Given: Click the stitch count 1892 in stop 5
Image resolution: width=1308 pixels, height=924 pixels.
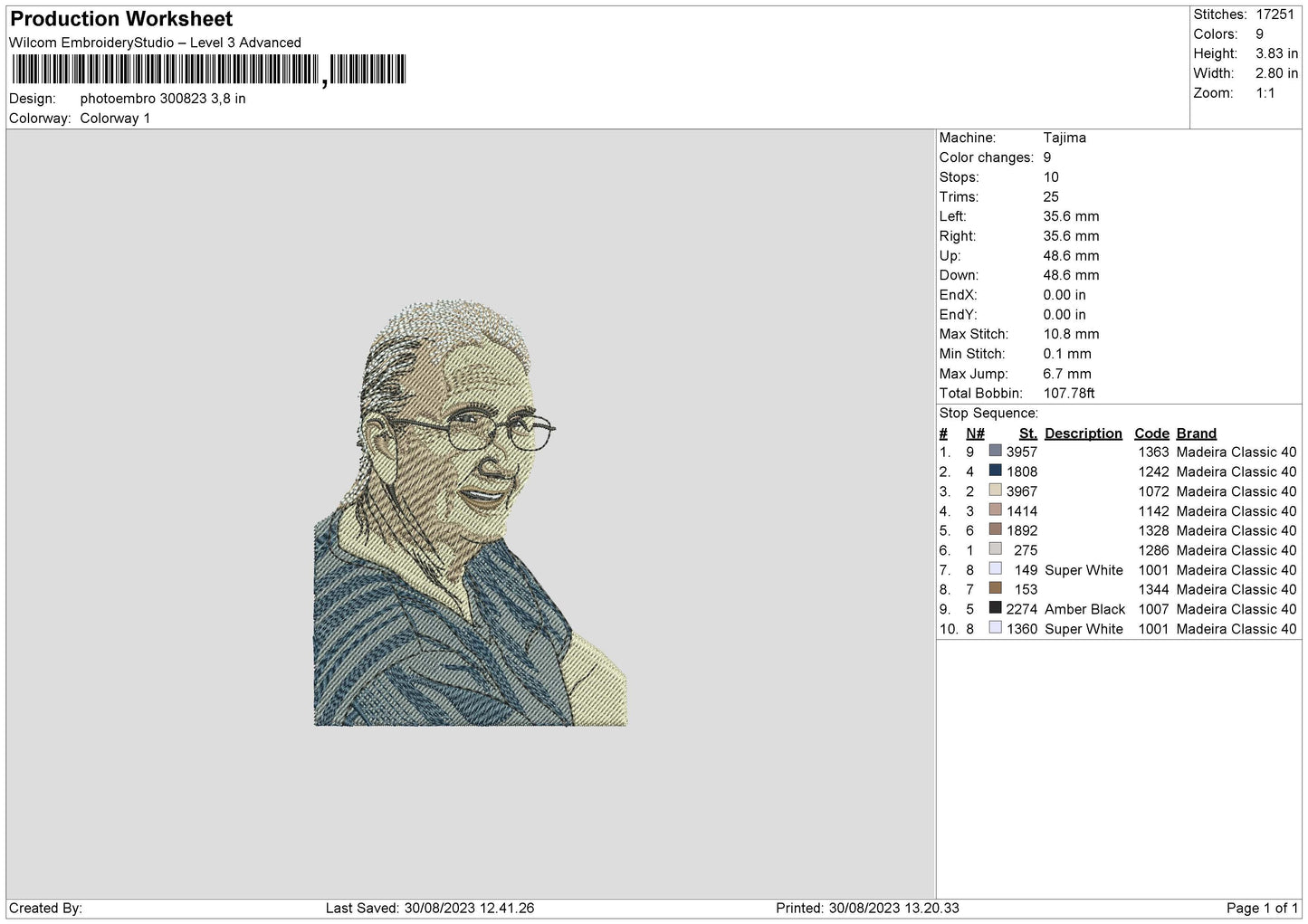Looking at the screenshot, I should point(1022,531).
